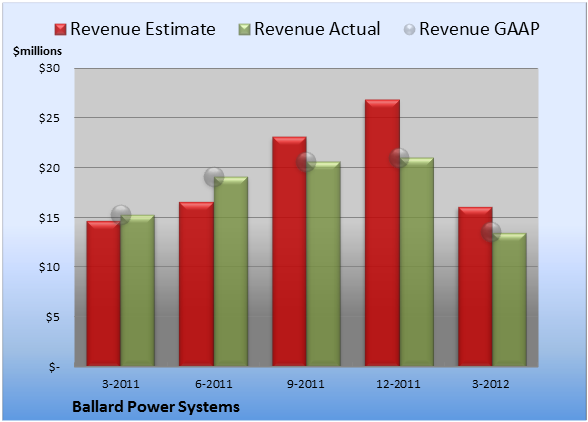Click the '$20' y-axis value
Image resolution: width=588 pixels, height=422 pixels.
50,168
